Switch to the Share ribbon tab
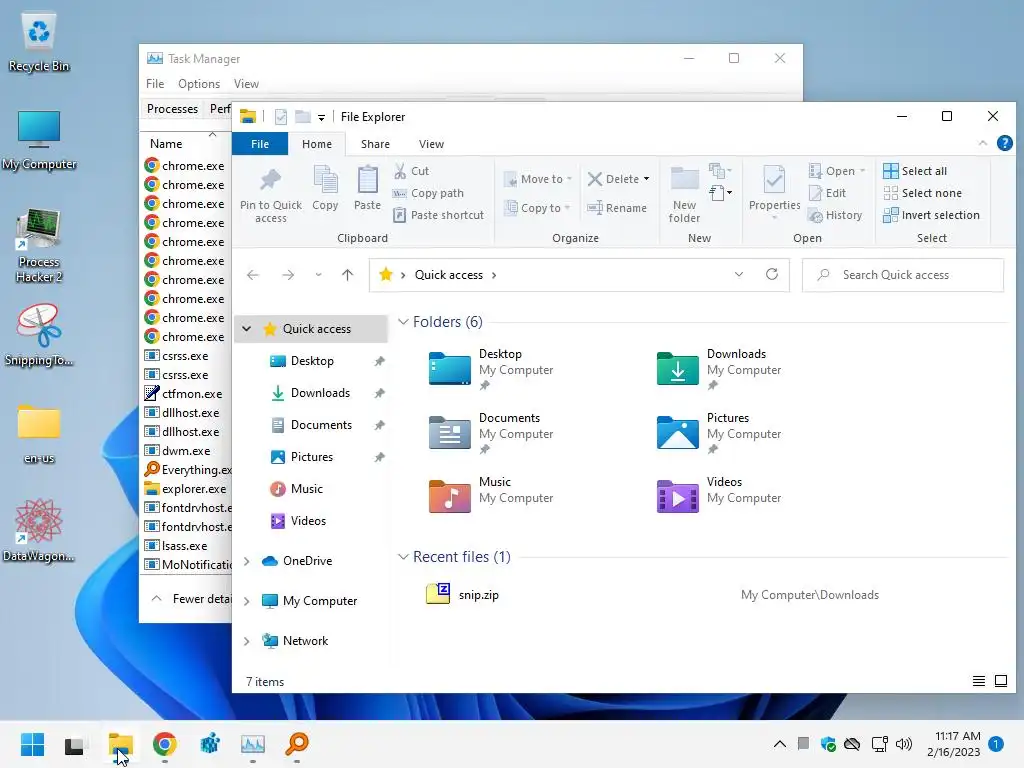 [375, 144]
